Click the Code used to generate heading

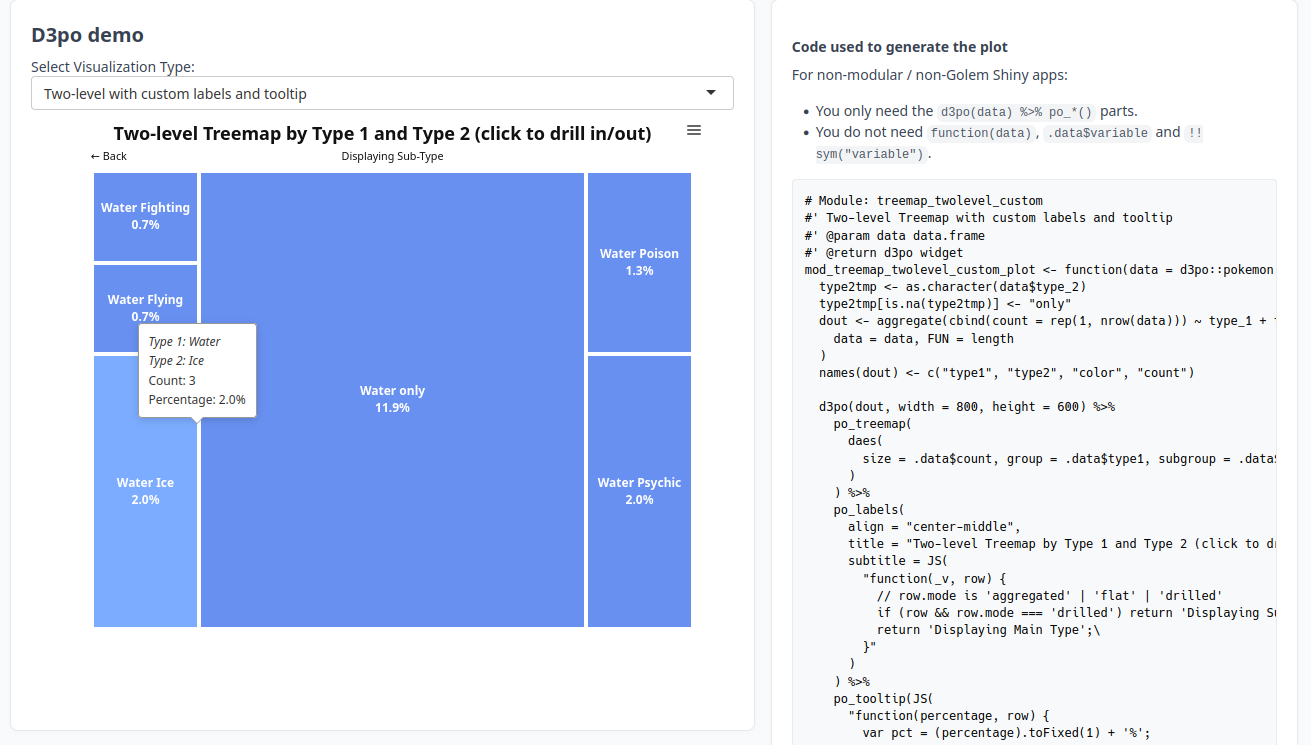(x=899, y=47)
